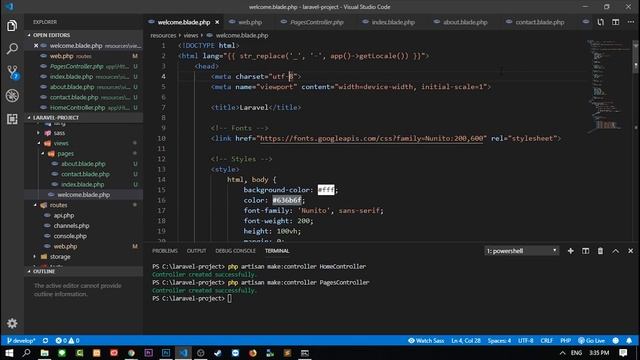Open the Manage gear settings icon
The width and height of the screenshot is (640, 360).
[12, 323]
